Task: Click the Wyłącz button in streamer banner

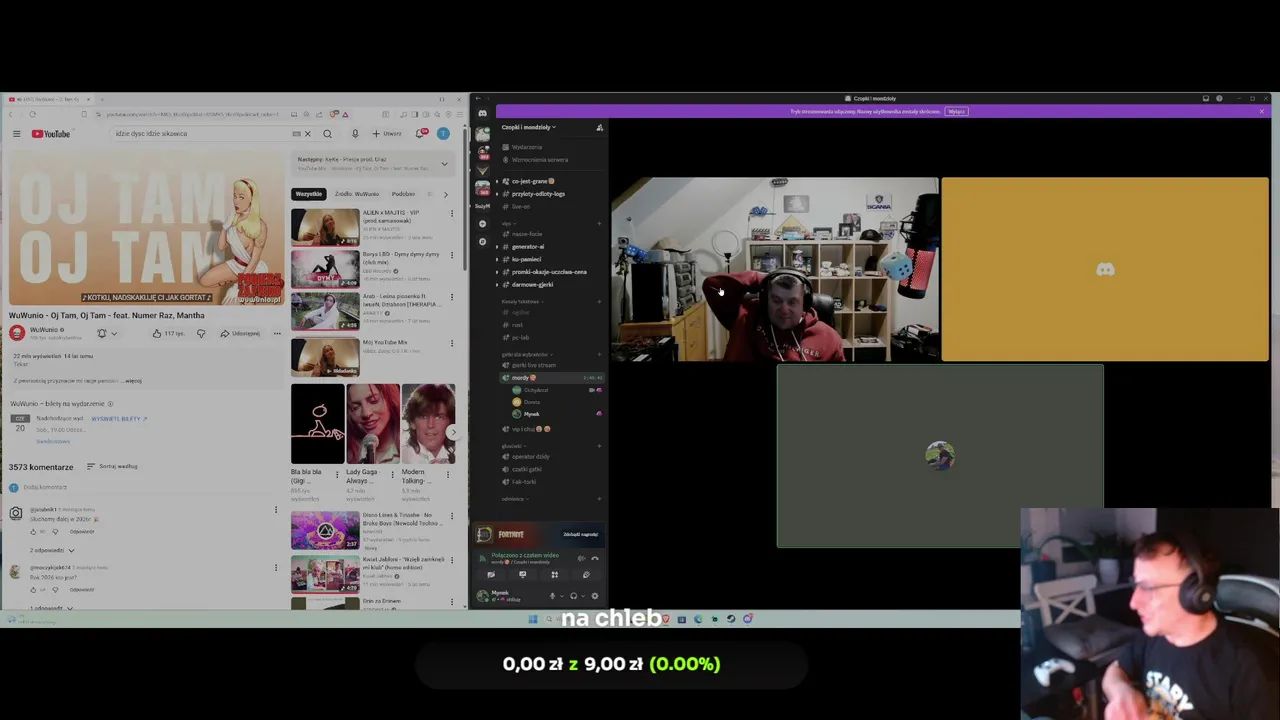Action: click(957, 111)
